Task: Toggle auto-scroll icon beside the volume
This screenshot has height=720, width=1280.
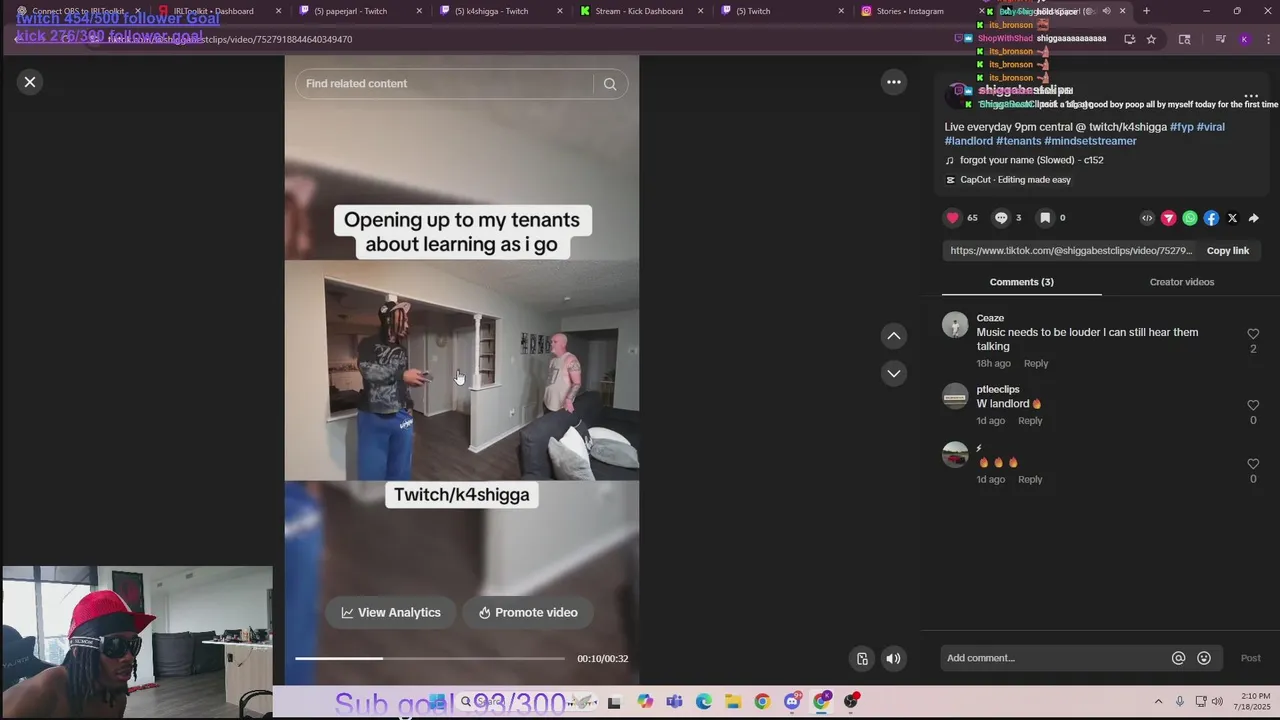Action: tap(862, 658)
